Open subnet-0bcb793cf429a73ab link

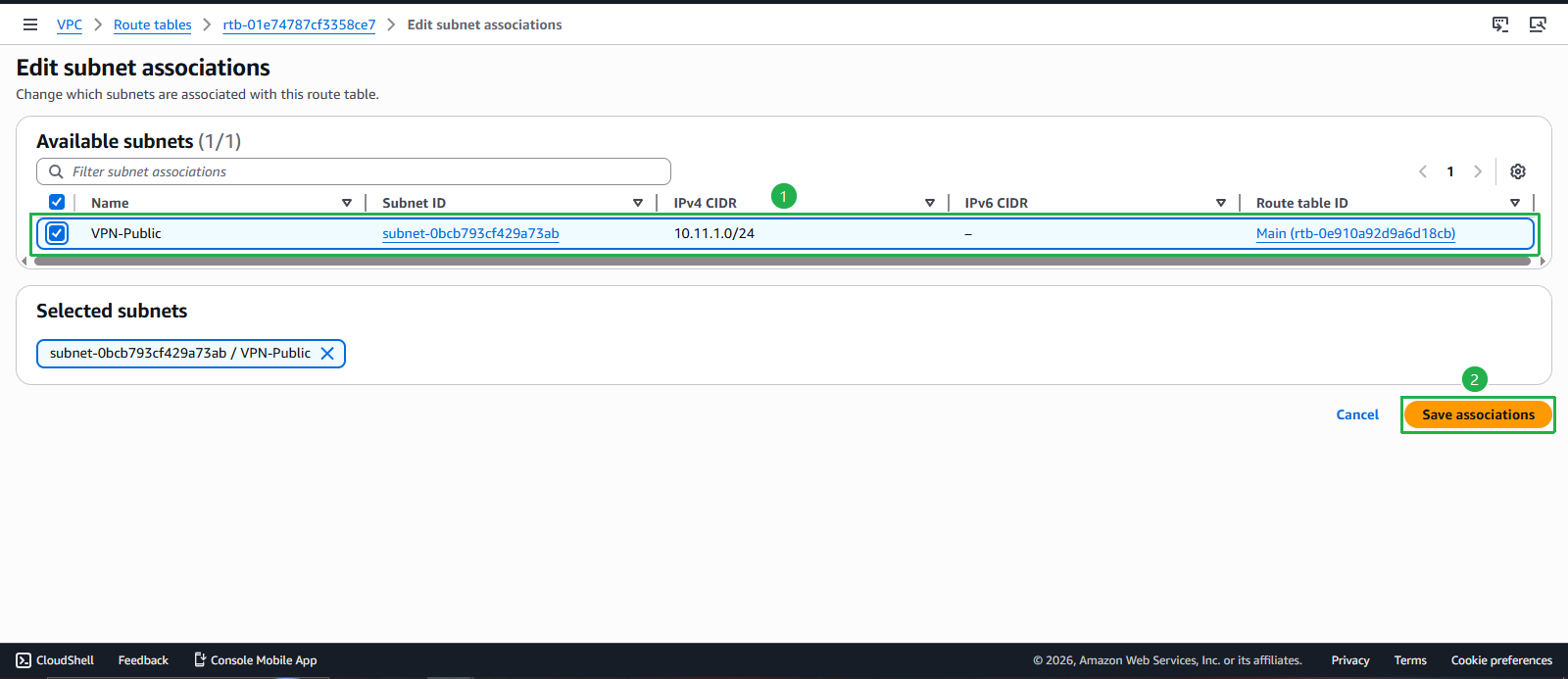point(470,233)
